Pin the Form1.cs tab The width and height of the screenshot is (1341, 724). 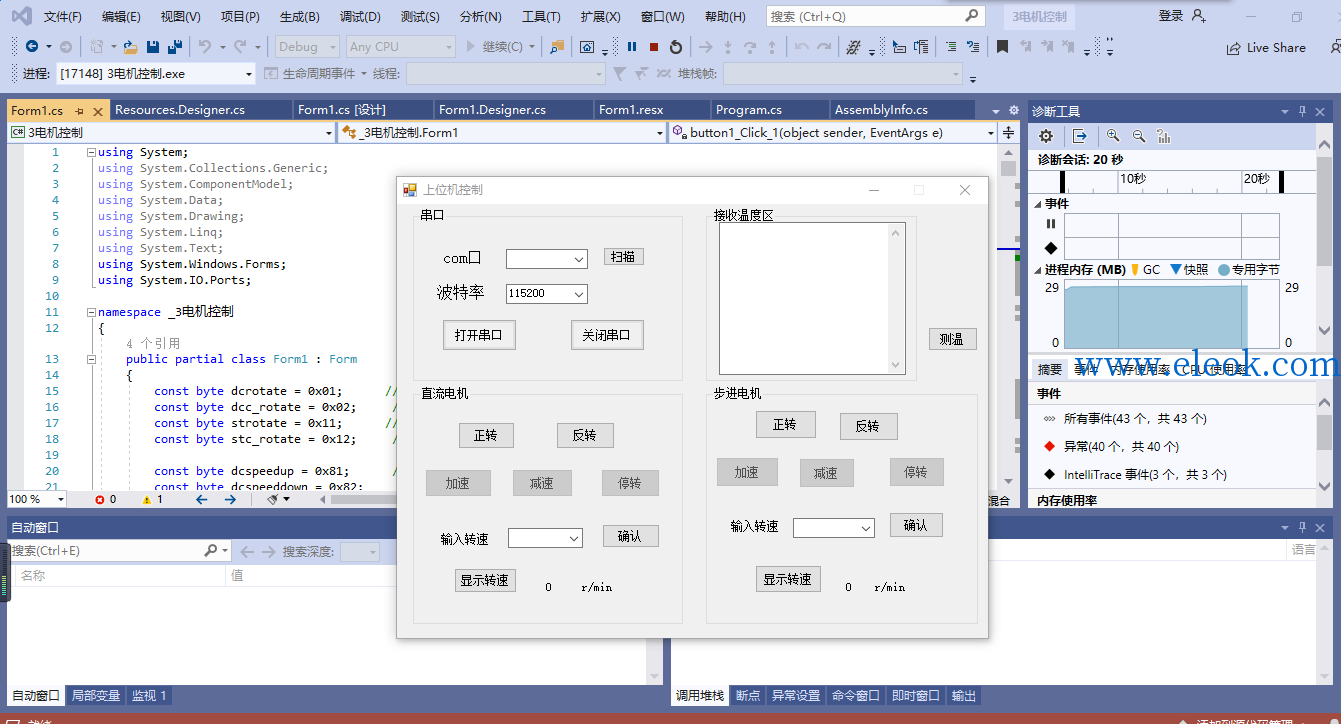(x=79, y=110)
